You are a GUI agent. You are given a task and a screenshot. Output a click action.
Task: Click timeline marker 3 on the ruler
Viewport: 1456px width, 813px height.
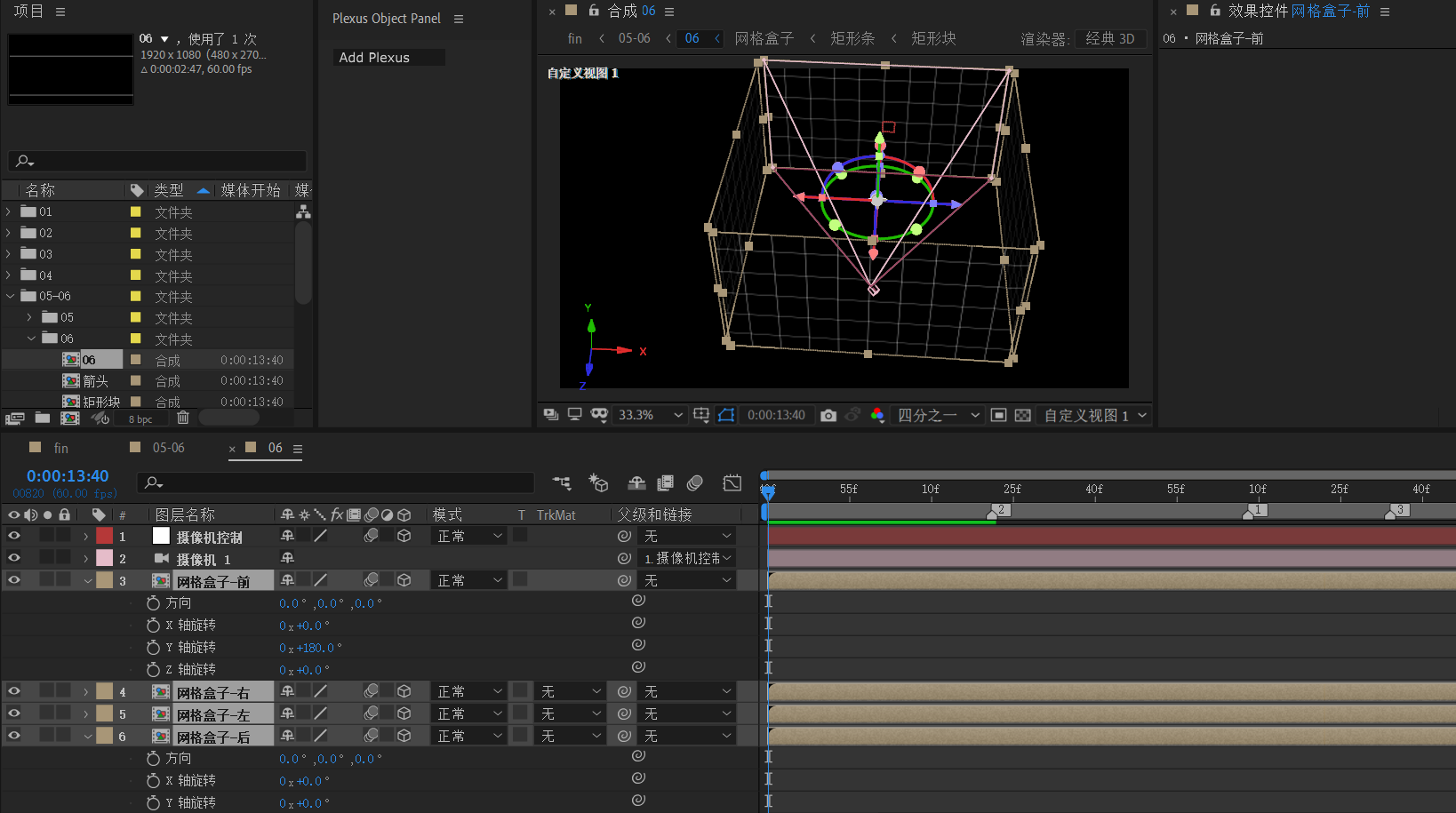[x=1398, y=510]
